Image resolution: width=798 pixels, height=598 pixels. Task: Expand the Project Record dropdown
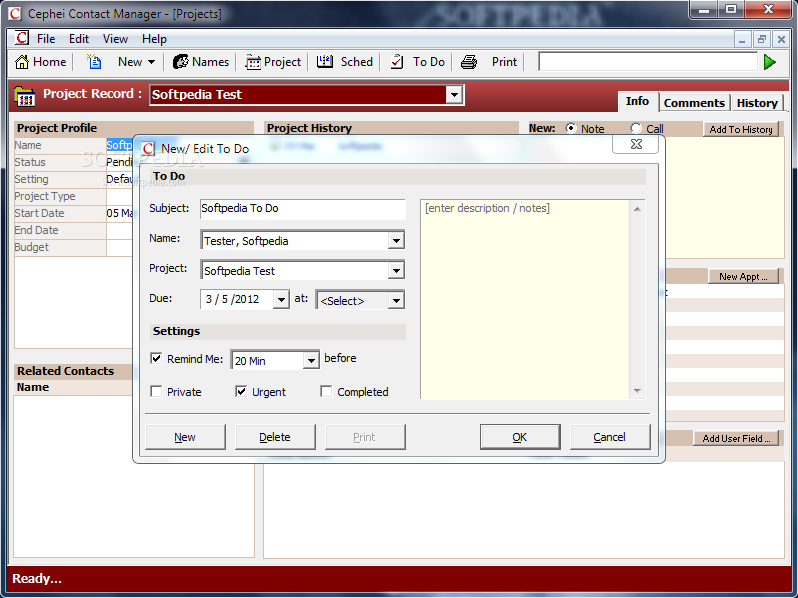pos(453,95)
